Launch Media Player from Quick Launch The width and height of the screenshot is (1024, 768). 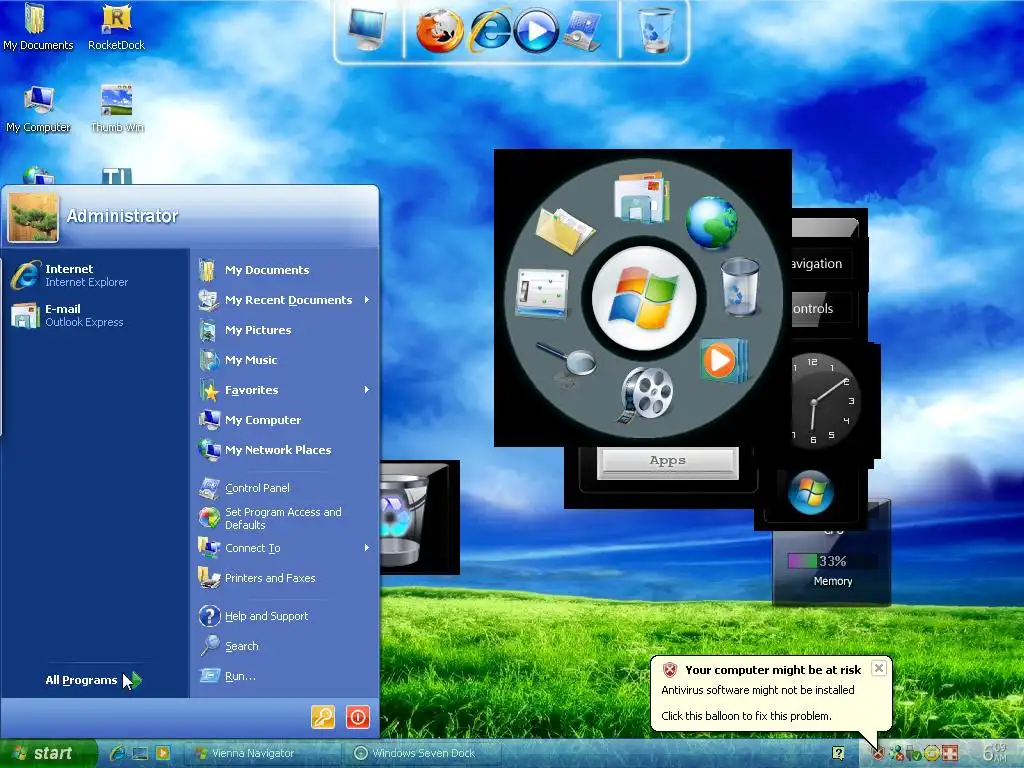coord(163,753)
